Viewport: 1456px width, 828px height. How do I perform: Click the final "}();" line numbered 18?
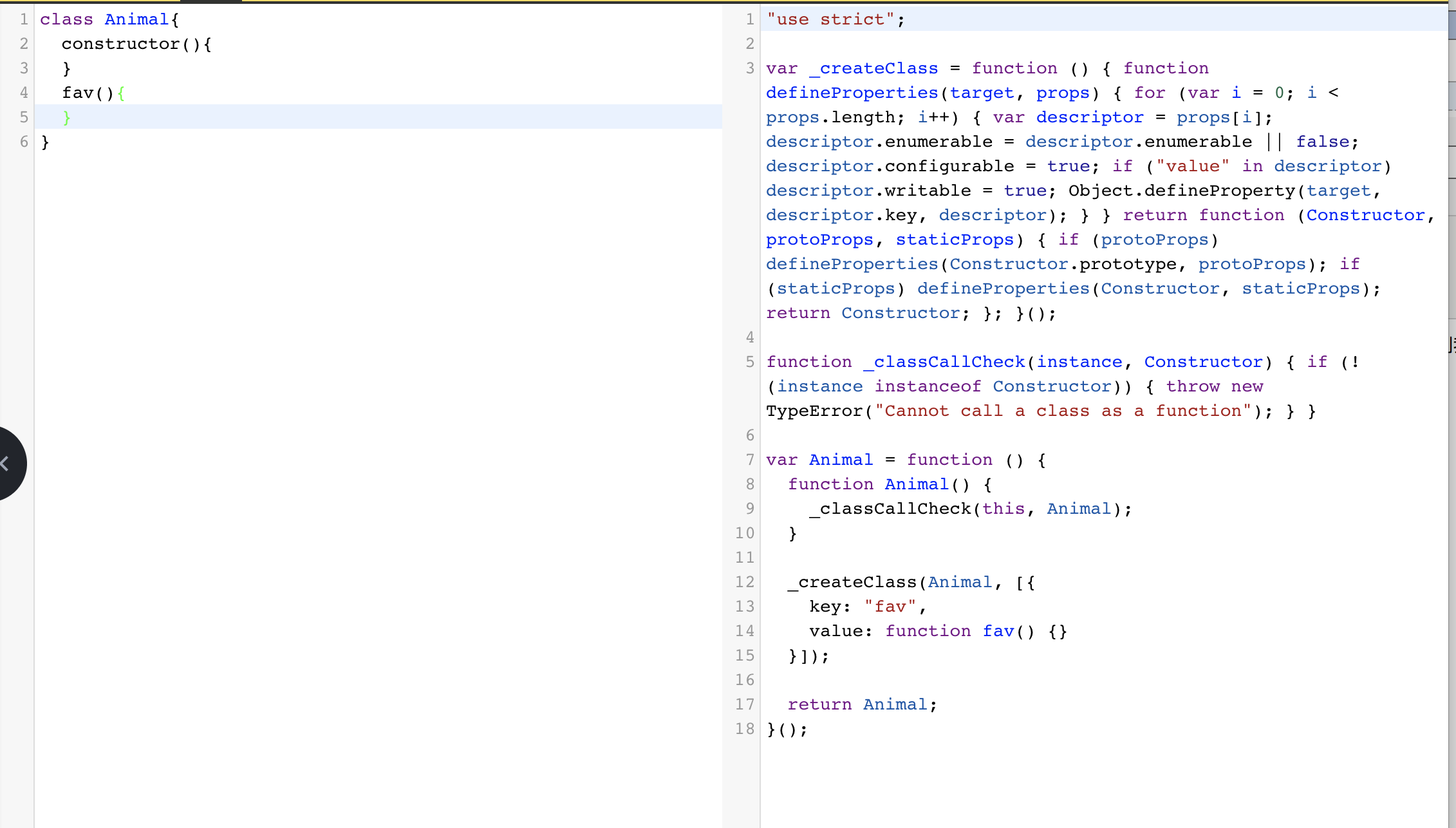pyautogui.click(x=787, y=729)
